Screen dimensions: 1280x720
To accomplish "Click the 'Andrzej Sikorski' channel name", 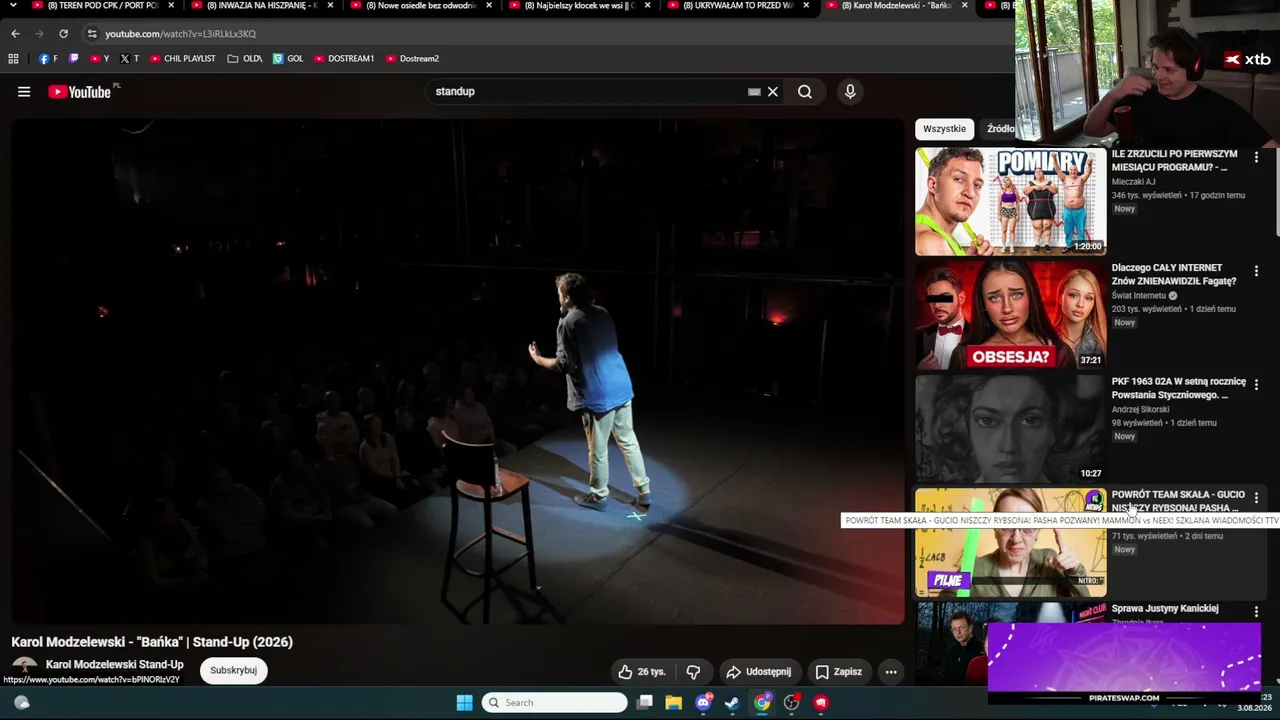I will tap(1140, 409).
